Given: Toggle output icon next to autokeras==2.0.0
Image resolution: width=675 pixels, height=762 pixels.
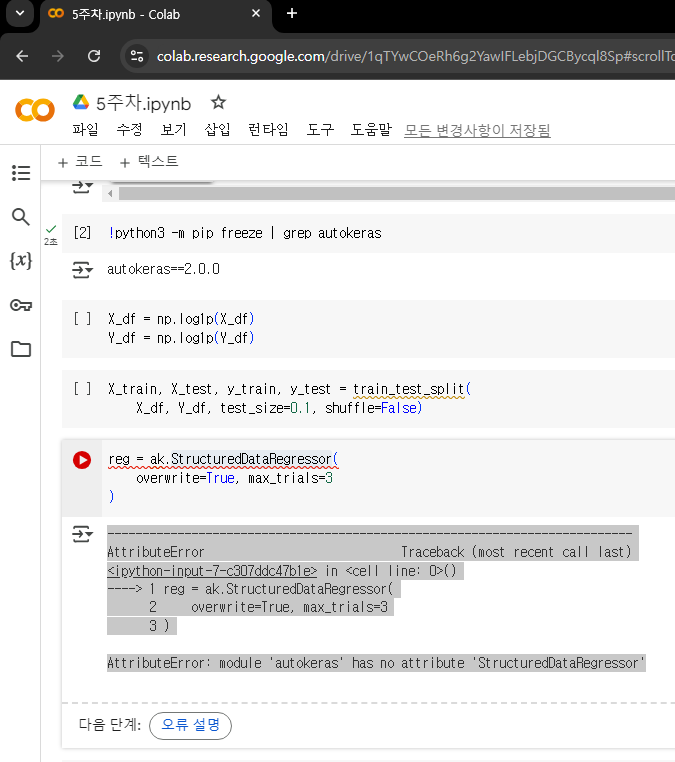Looking at the screenshot, I should click(82, 270).
